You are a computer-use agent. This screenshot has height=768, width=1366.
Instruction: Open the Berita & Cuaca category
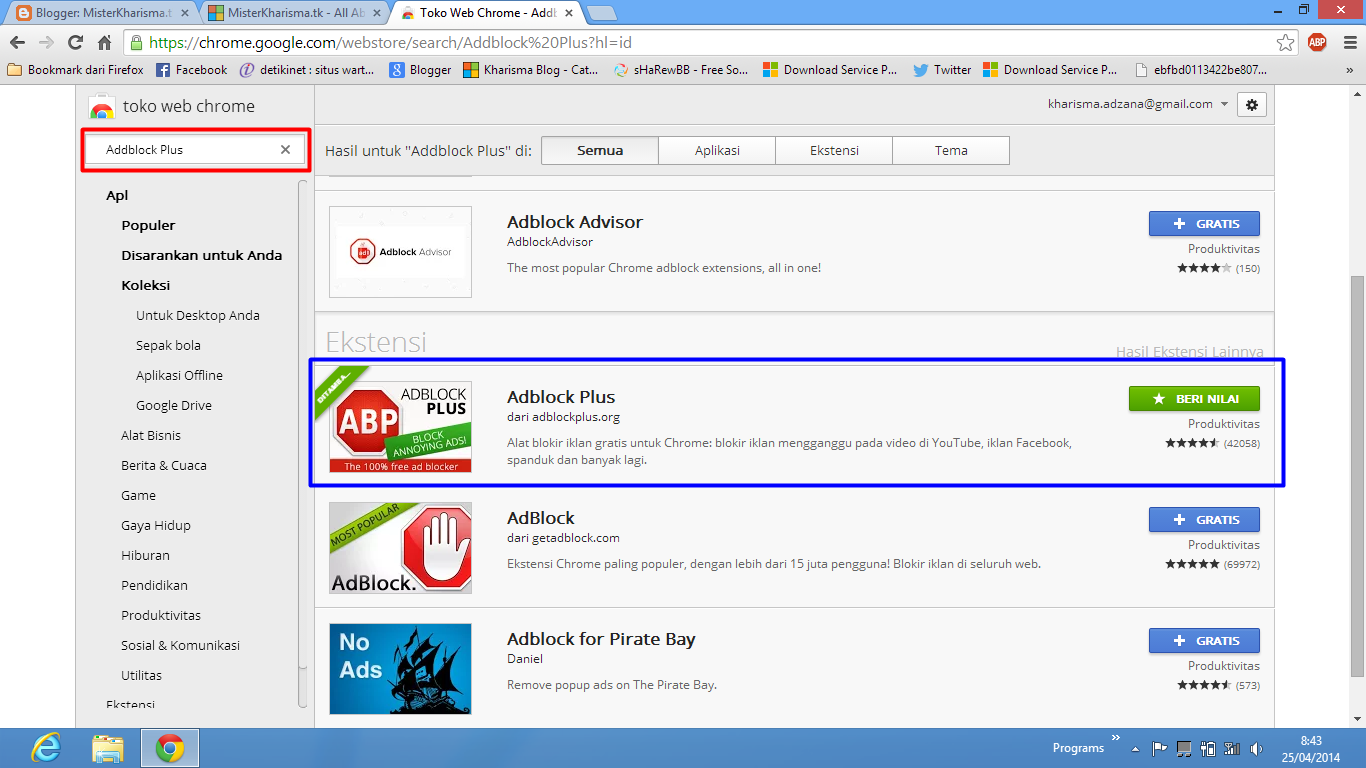click(164, 465)
